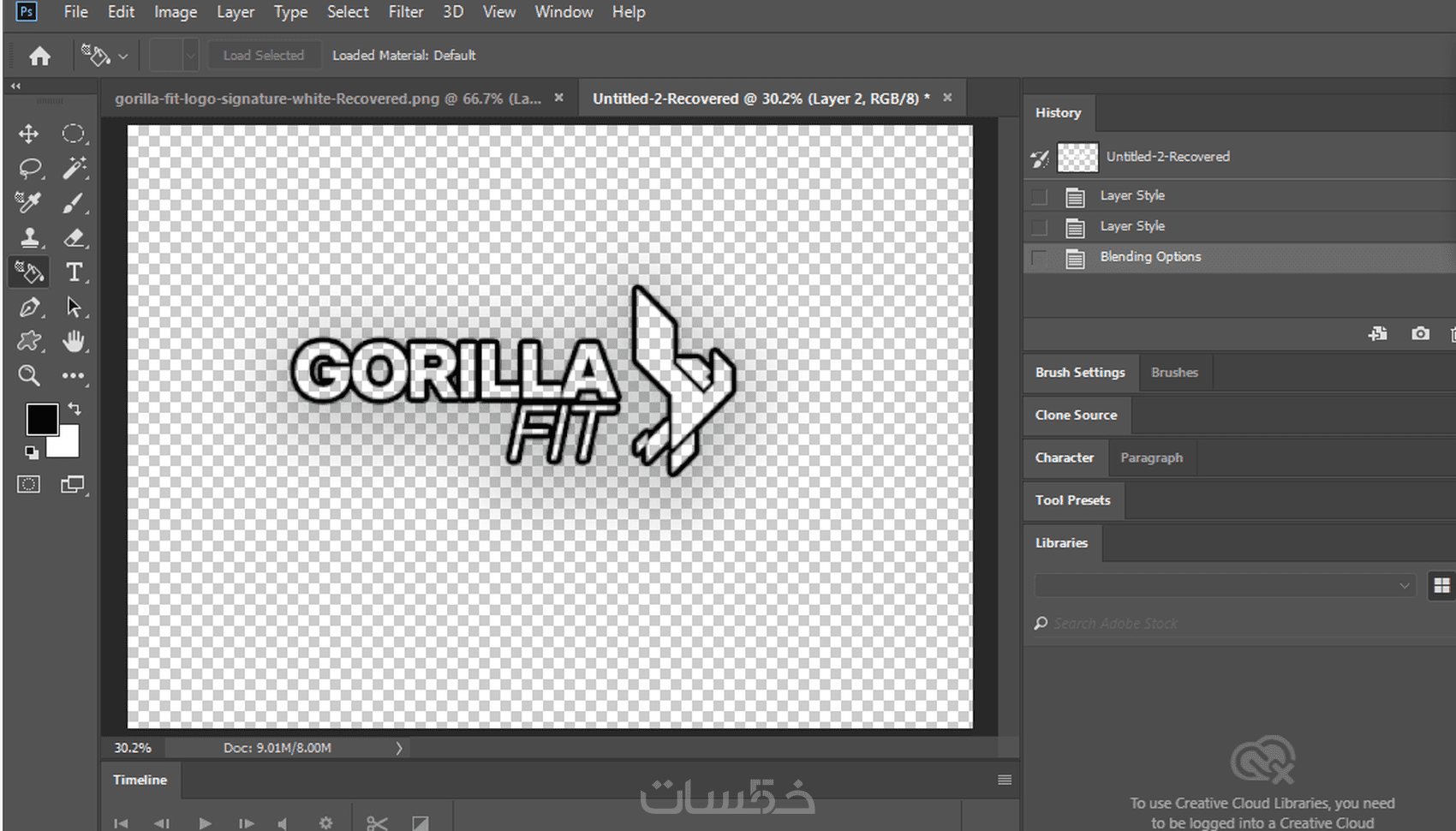1456x831 pixels.
Task: Switch to the Untitled-2-Recovered document tab
Action: pyautogui.click(x=761, y=99)
